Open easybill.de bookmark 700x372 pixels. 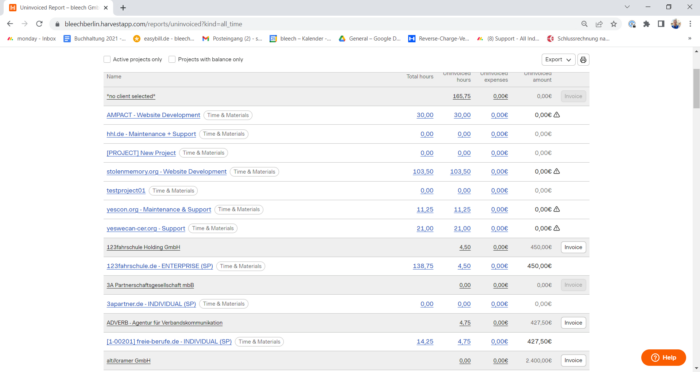(164, 39)
